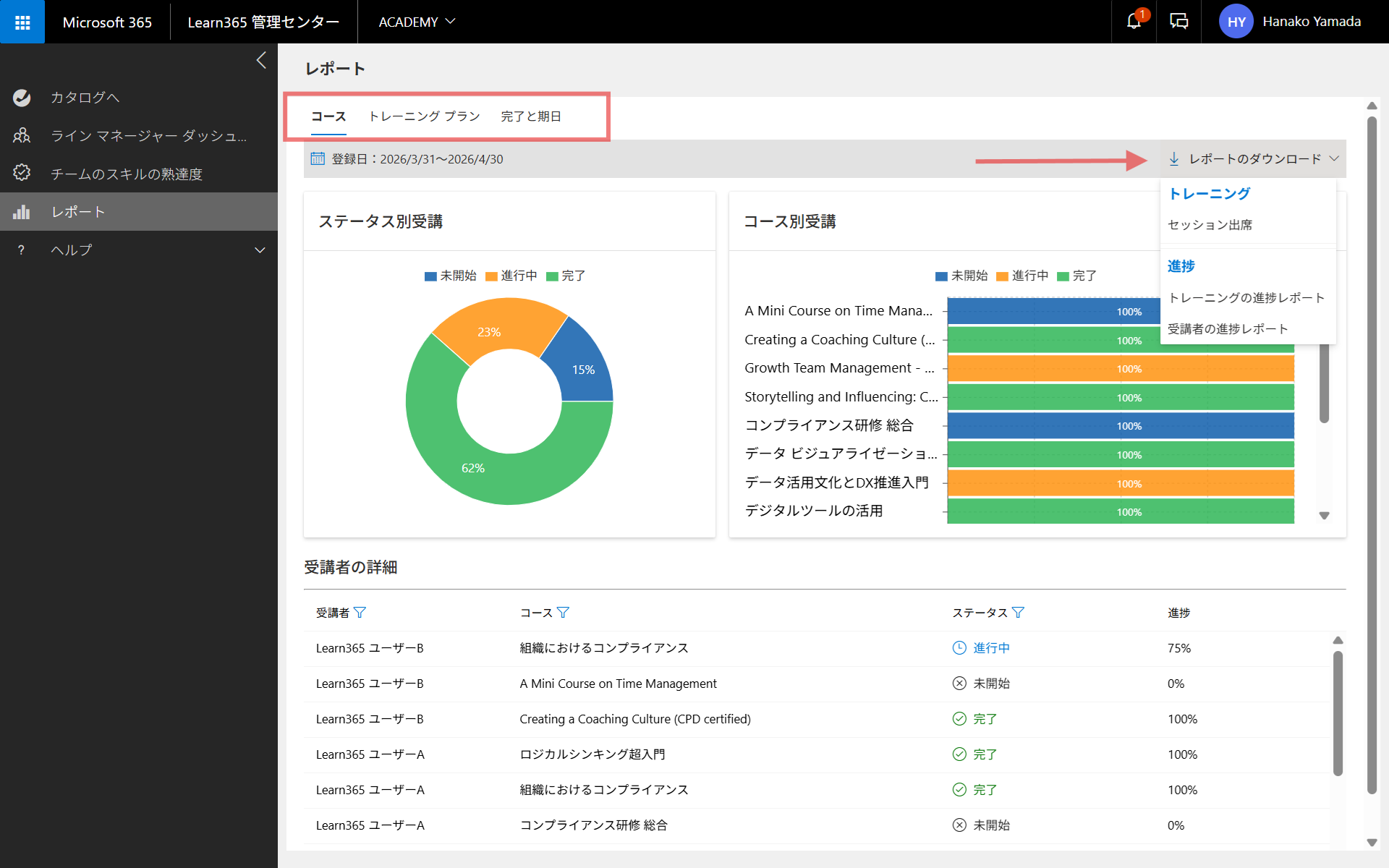Image resolution: width=1389 pixels, height=868 pixels.
Task: Click the 進行中 status text in first row
Action: click(x=991, y=648)
